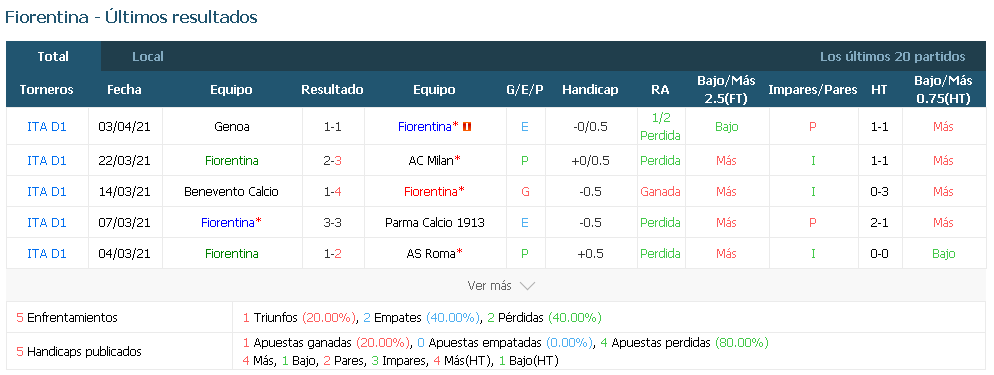994x375 pixels.
Task: Open ITA D1 link for 04/03/21 match
Action: pos(47,254)
